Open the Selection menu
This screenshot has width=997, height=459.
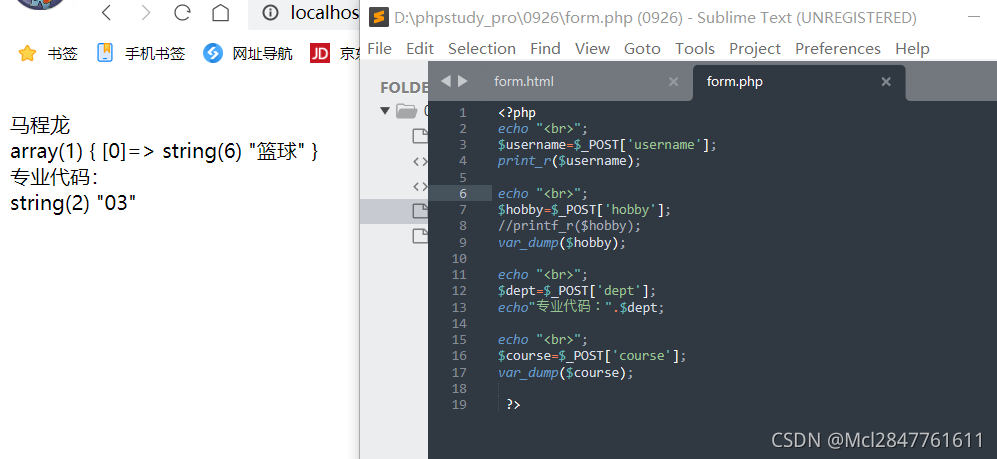pyautogui.click(x=481, y=49)
